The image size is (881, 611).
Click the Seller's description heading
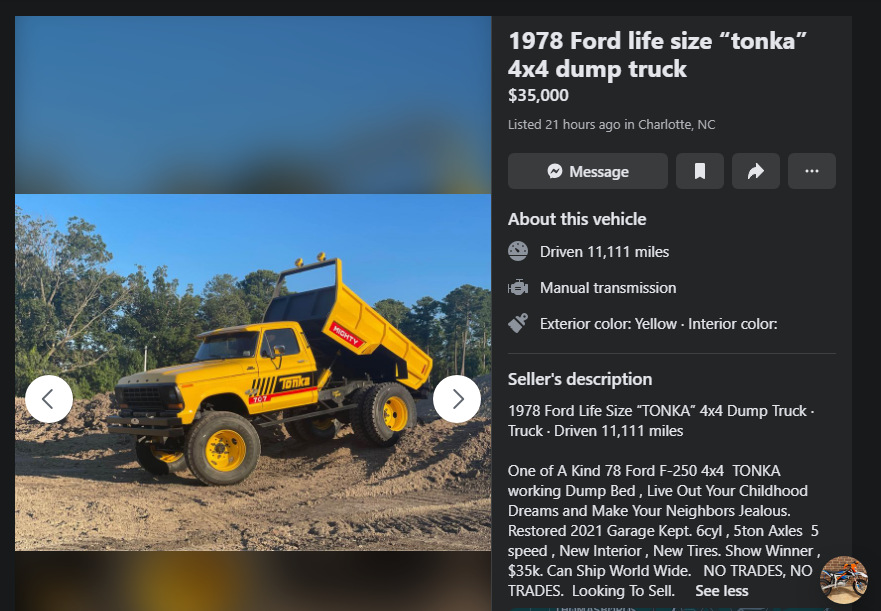click(580, 379)
